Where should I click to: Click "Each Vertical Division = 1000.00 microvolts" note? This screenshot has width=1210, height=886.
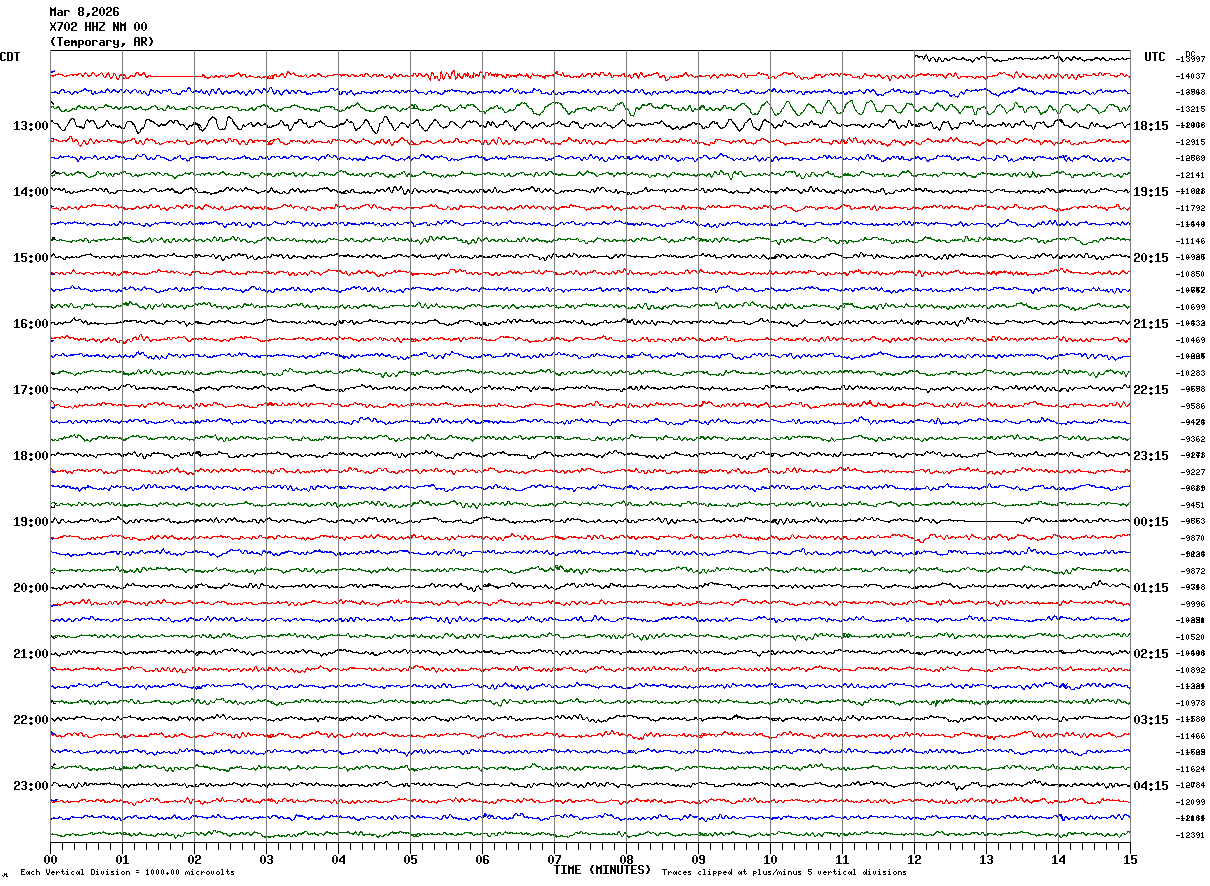coord(127,873)
